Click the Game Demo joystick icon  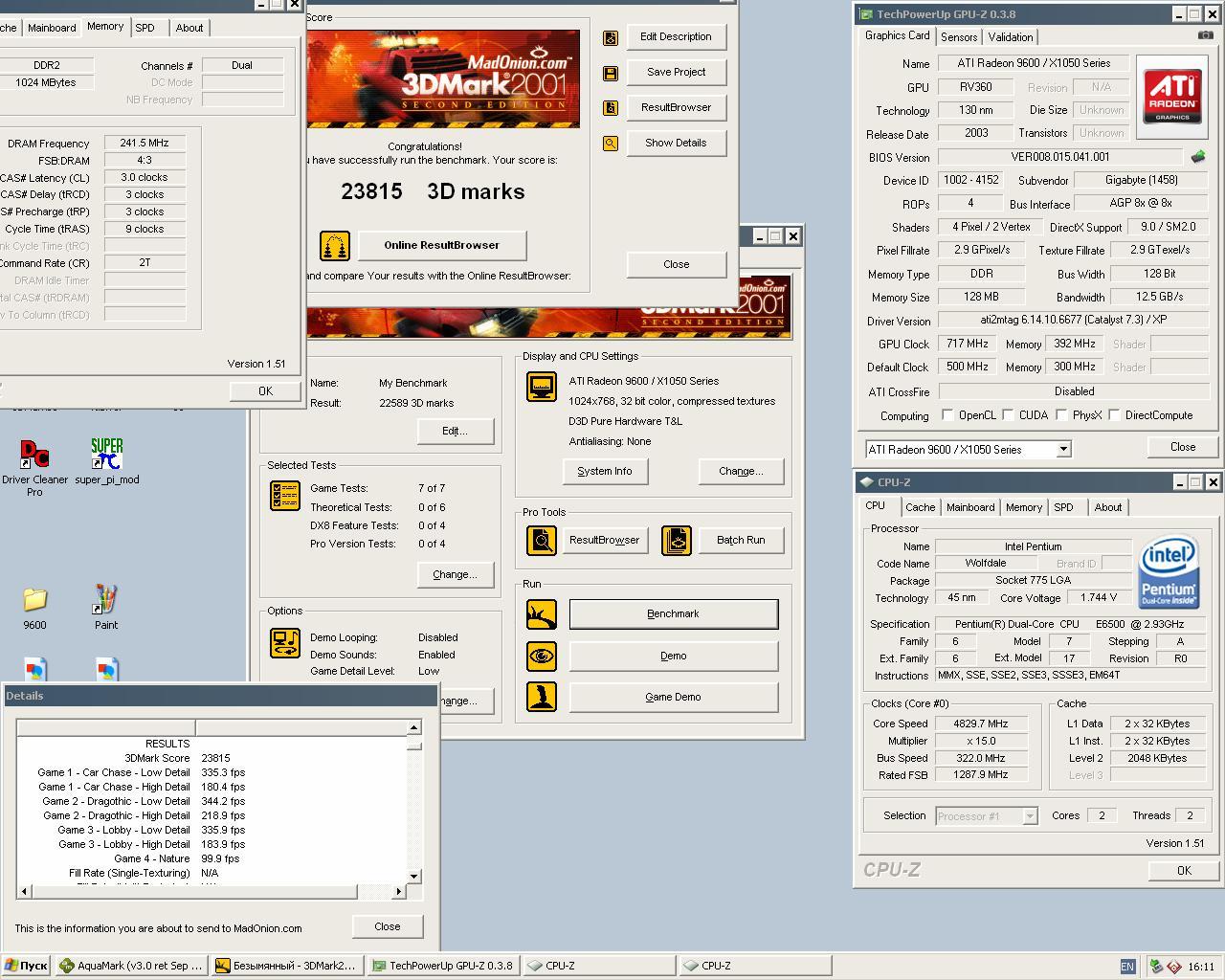point(542,697)
